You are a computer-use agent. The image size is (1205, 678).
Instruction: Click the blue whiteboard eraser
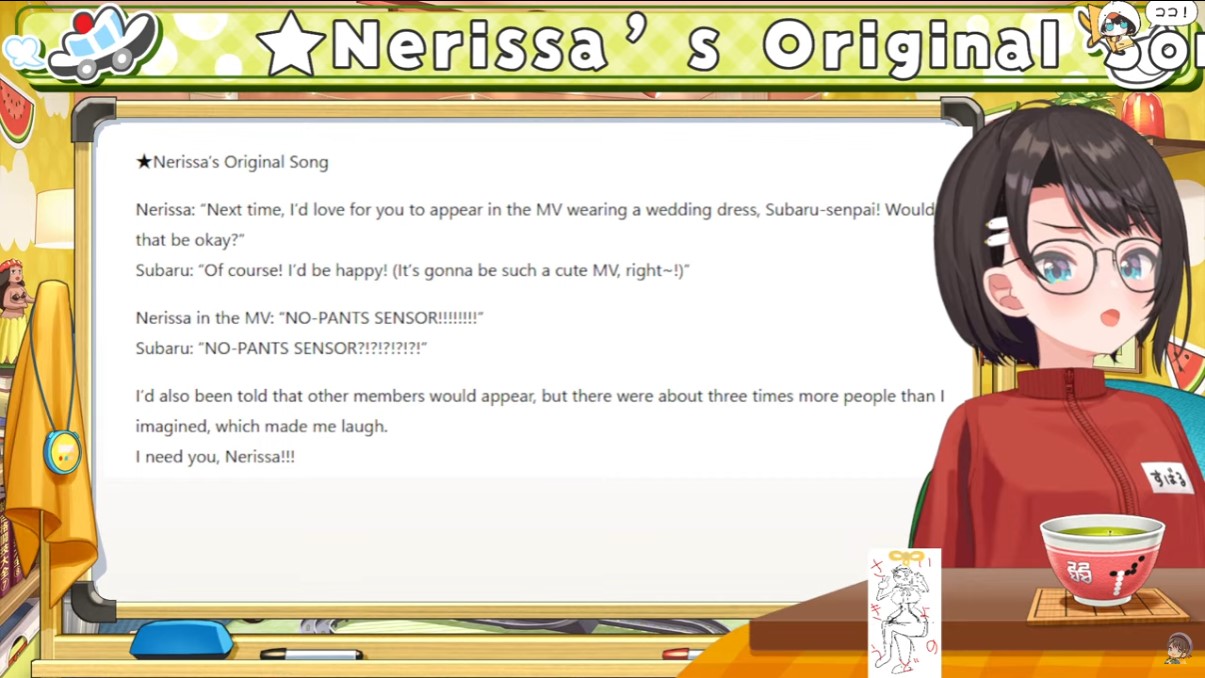coord(181,640)
